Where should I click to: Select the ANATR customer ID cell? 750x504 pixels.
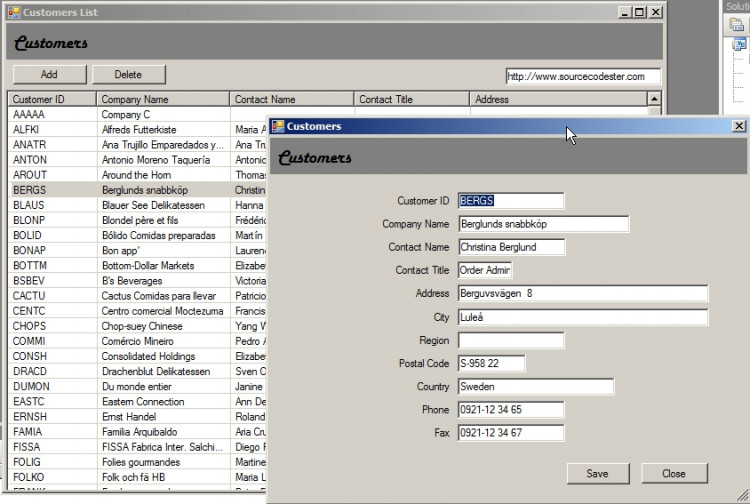pyautogui.click(x=53, y=145)
